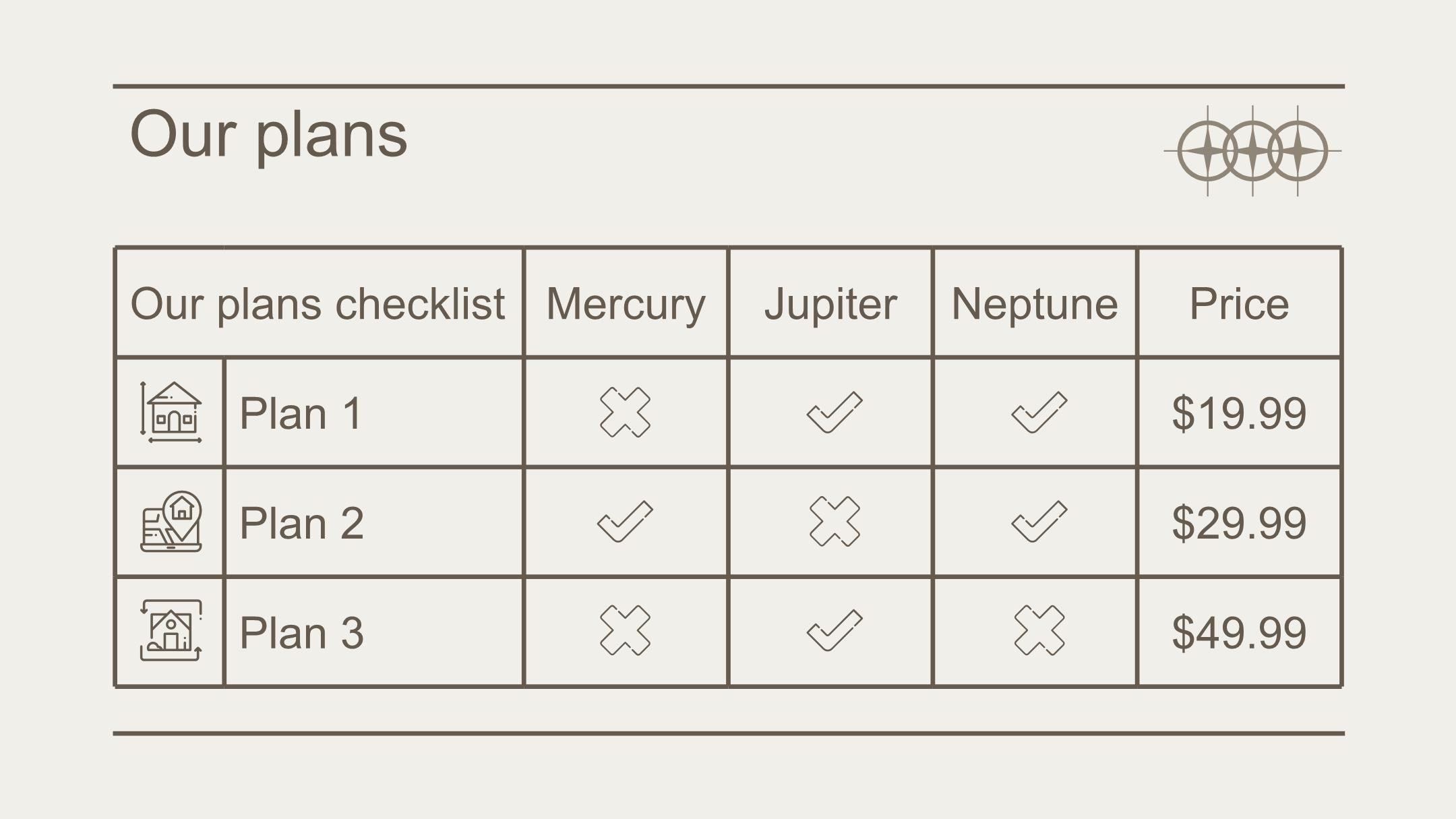The height and width of the screenshot is (819, 1456).
Task: Click the checkmark under Mercury for Plan 2
Action: tap(625, 521)
